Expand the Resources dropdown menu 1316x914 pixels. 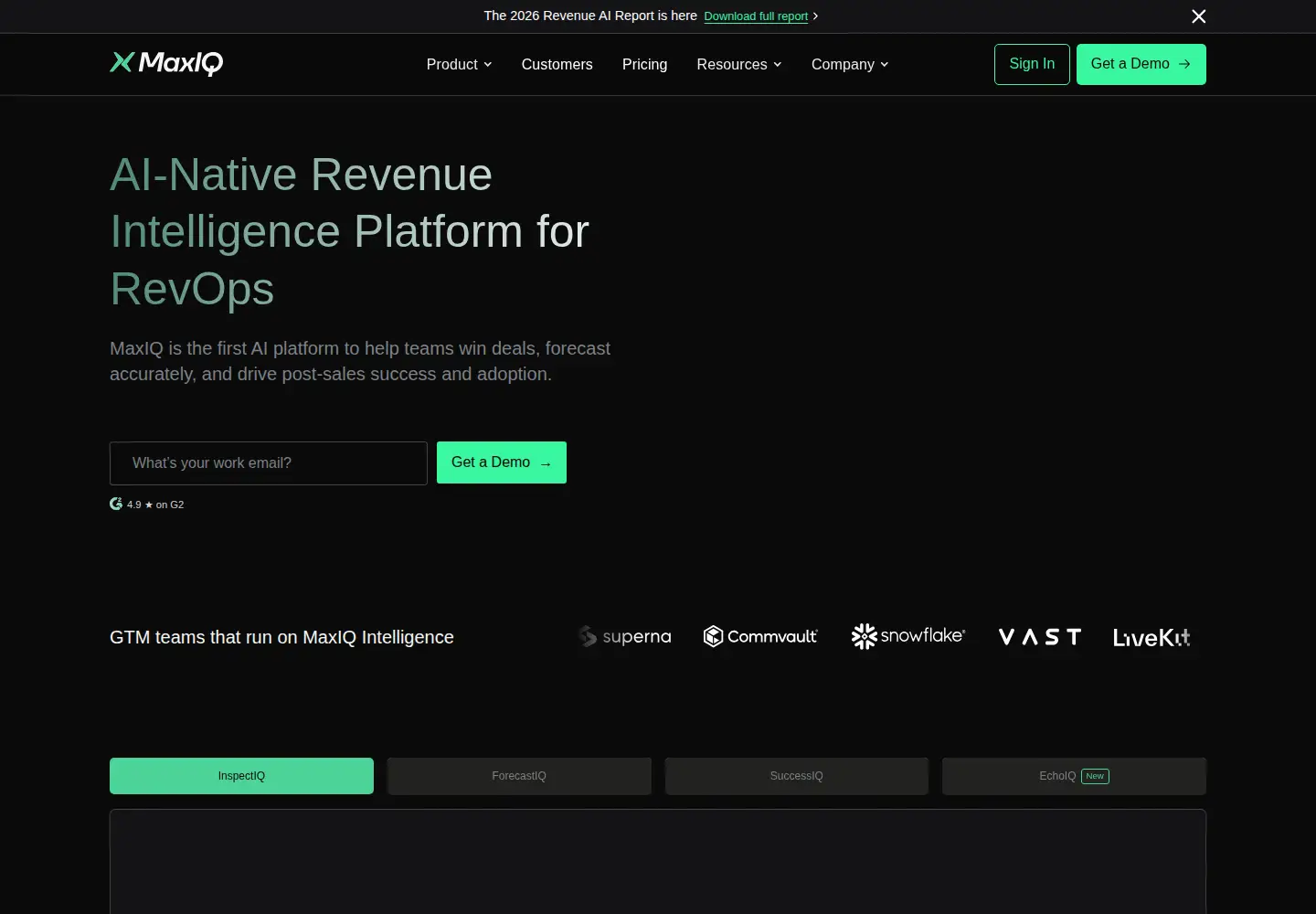(739, 64)
